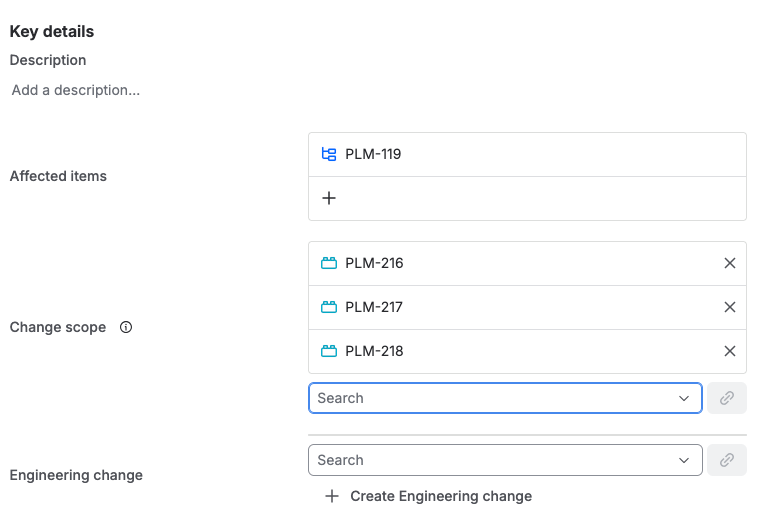Click the Change scope label
This screenshot has height=518, width=777.
click(57, 327)
